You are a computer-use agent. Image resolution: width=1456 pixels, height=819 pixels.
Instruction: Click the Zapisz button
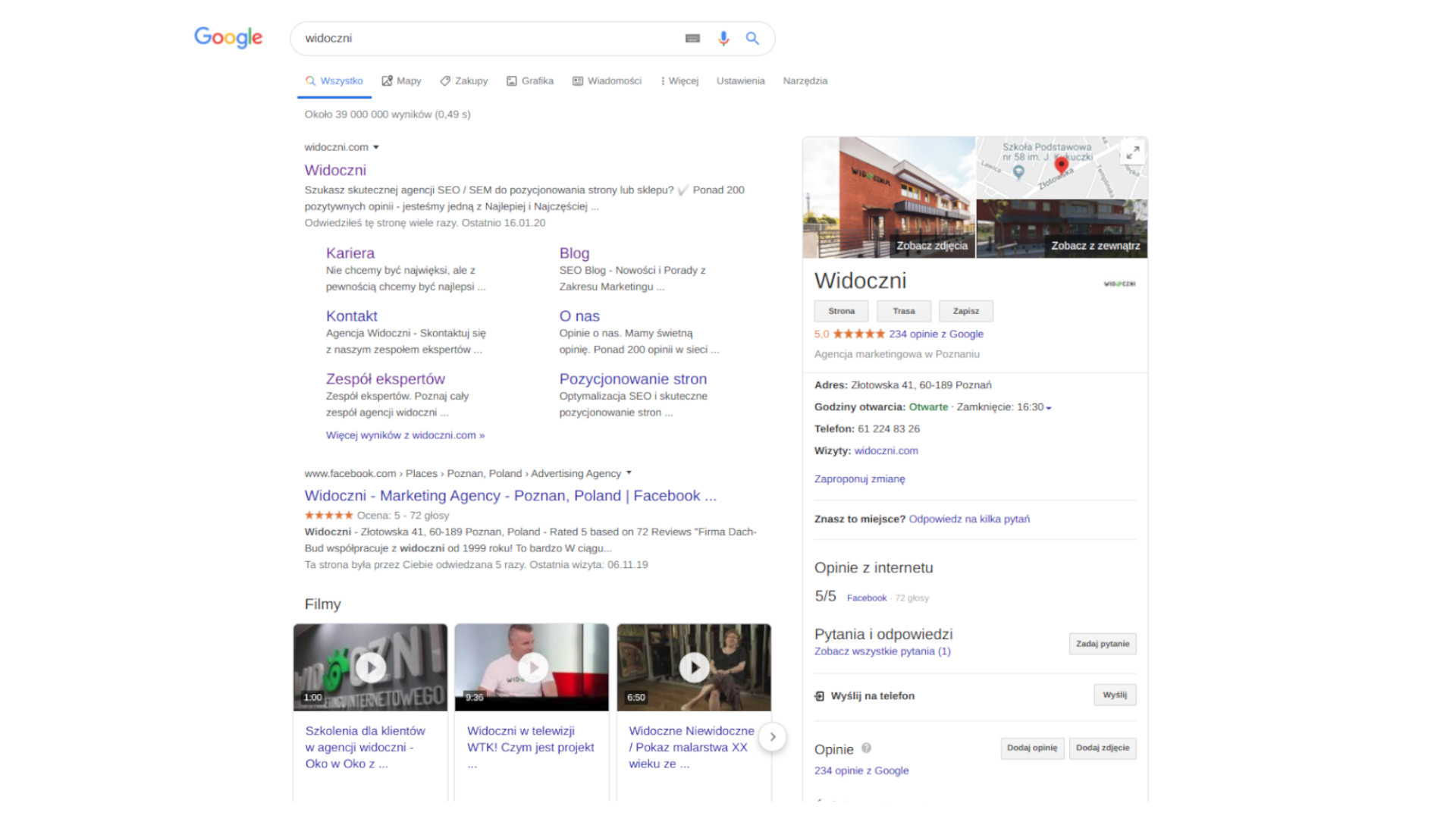[966, 311]
